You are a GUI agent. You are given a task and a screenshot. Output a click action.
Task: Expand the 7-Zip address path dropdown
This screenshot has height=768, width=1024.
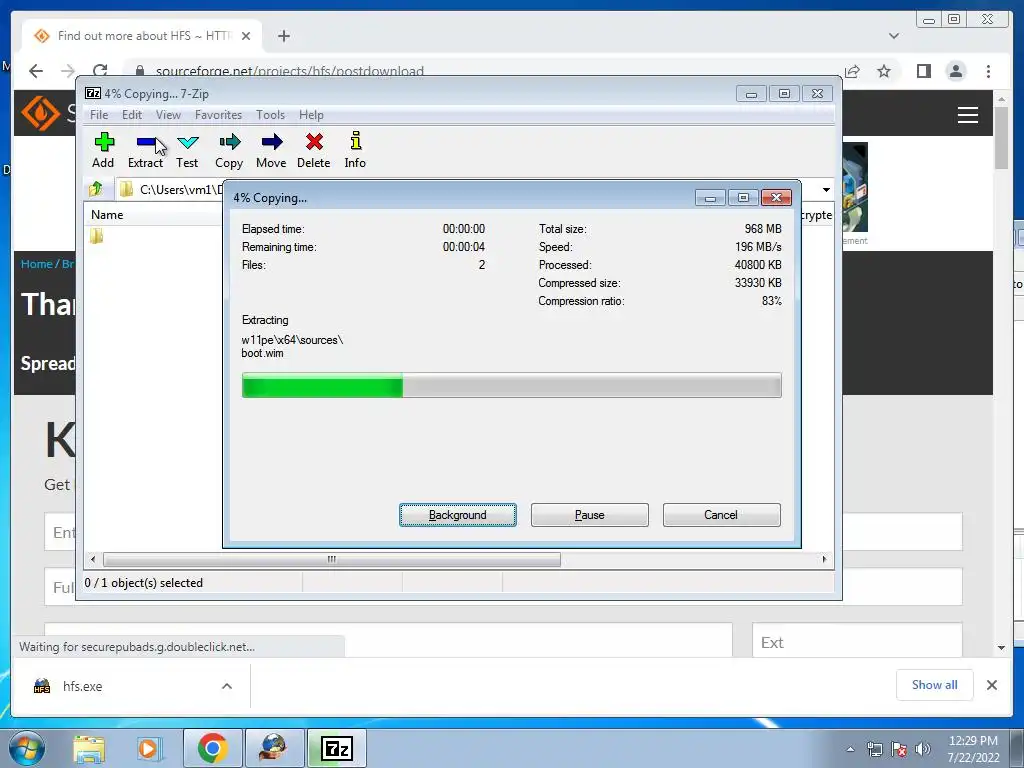[826, 189]
